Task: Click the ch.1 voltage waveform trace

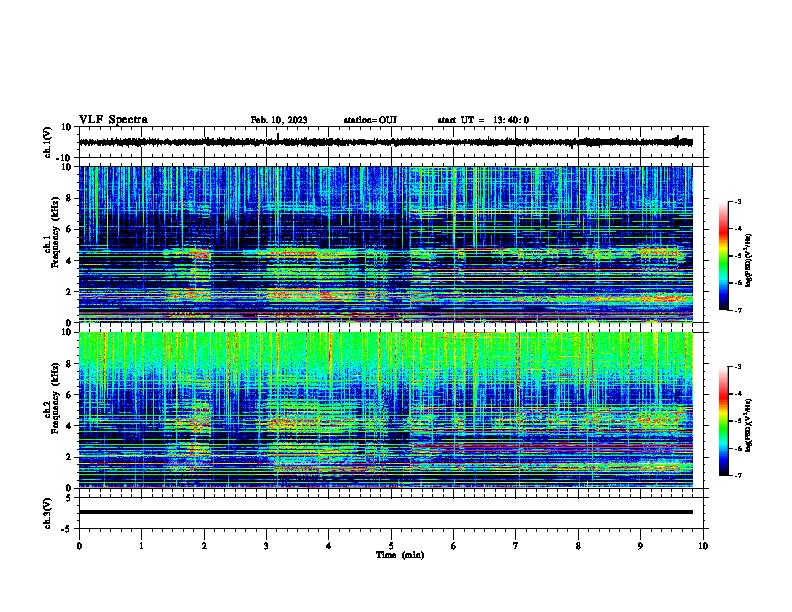Action: click(386, 142)
